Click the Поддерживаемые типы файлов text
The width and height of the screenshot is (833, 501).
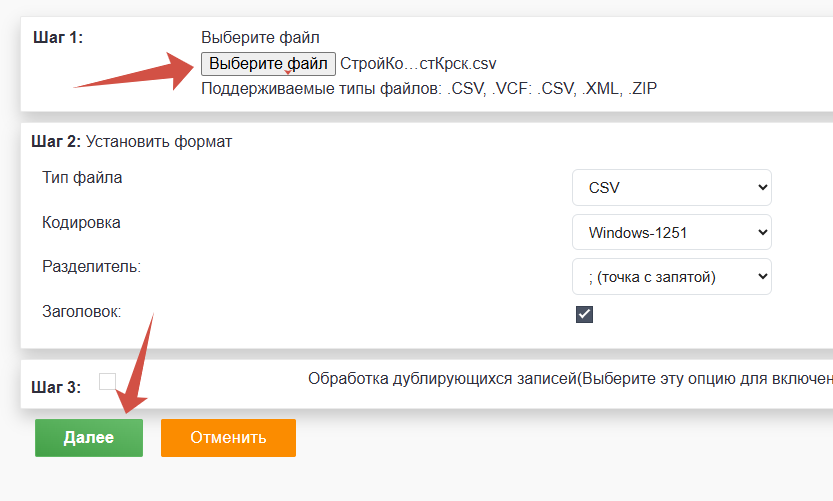tap(429, 89)
